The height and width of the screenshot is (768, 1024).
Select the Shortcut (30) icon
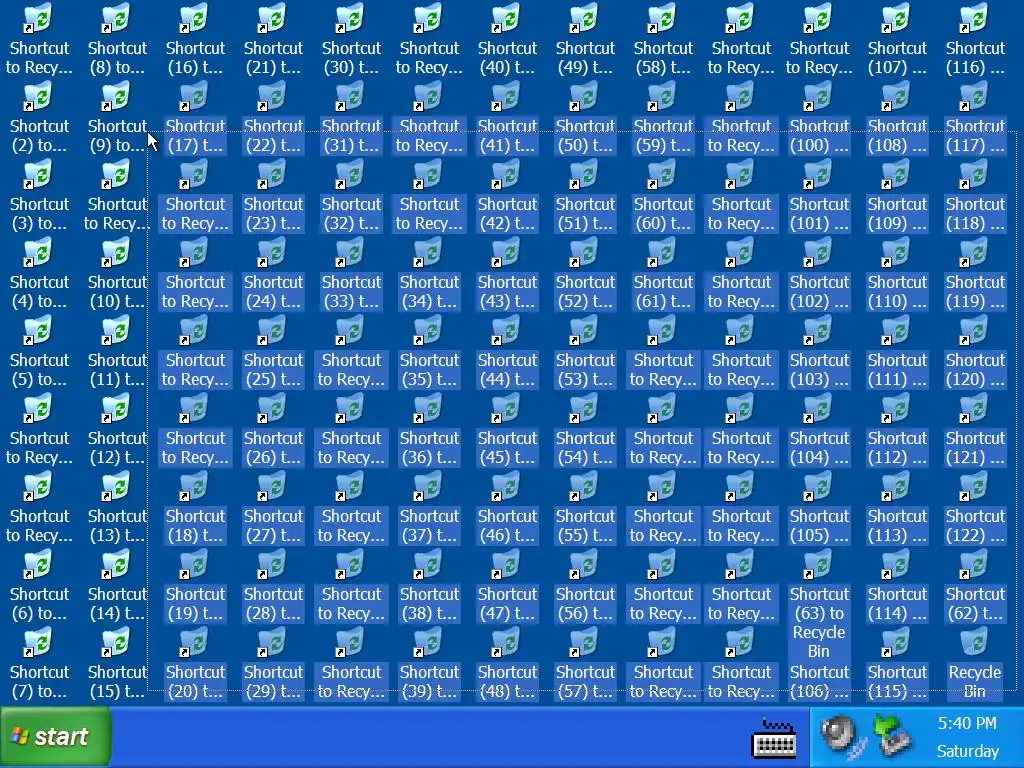point(351,18)
